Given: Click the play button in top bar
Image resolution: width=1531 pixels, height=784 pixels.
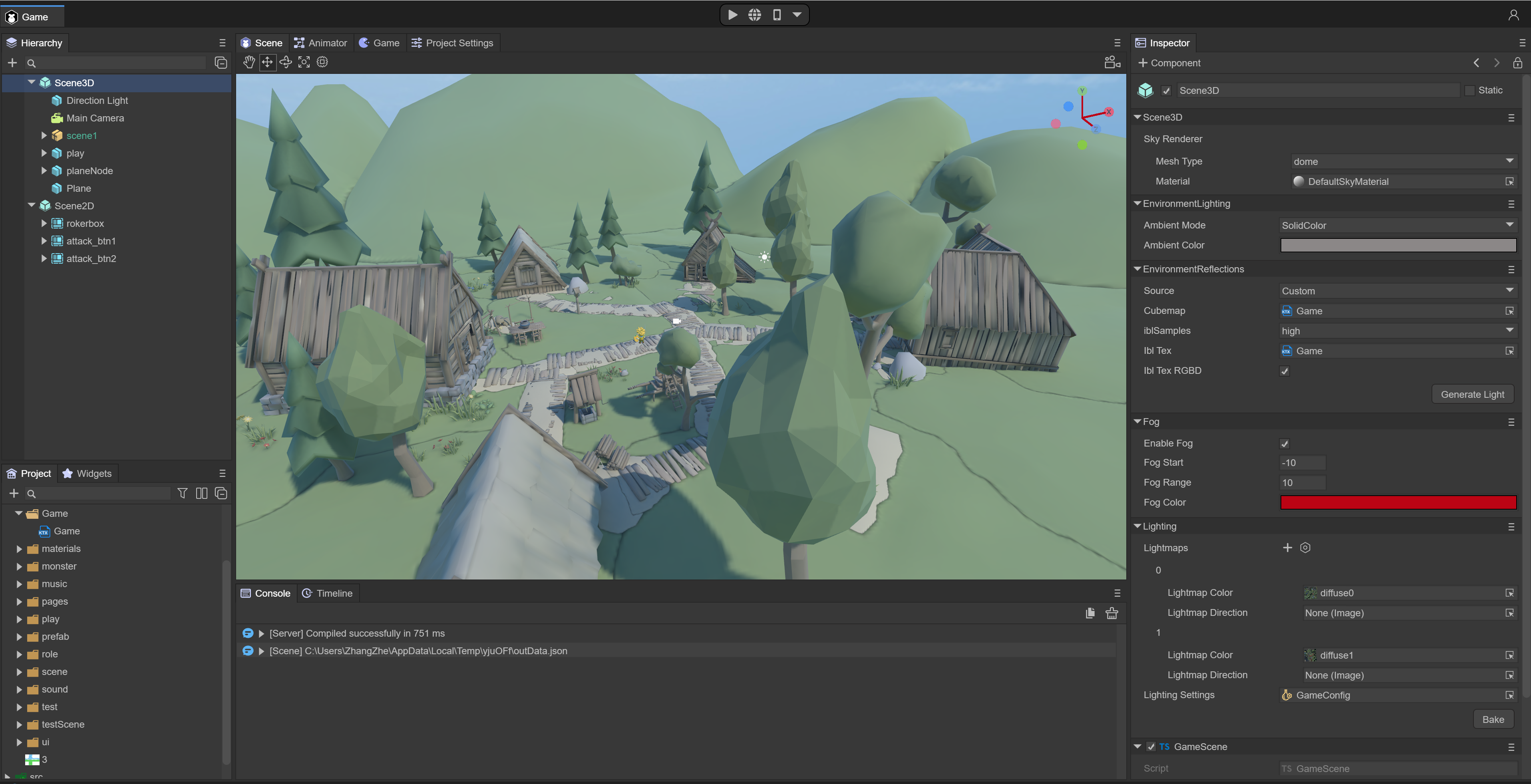Looking at the screenshot, I should coord(732,15).
